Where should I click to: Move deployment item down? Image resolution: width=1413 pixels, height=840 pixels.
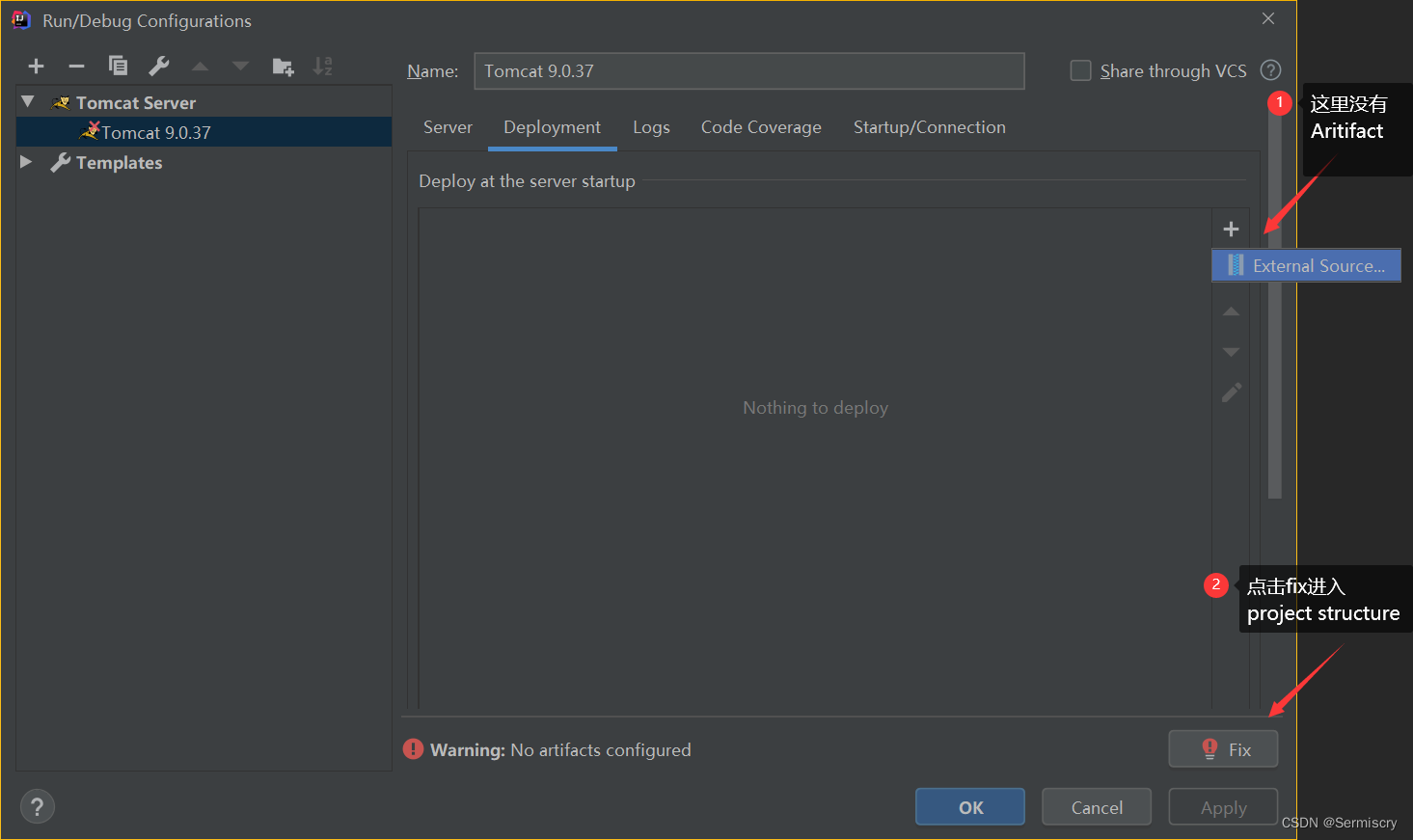(1231, 352)
